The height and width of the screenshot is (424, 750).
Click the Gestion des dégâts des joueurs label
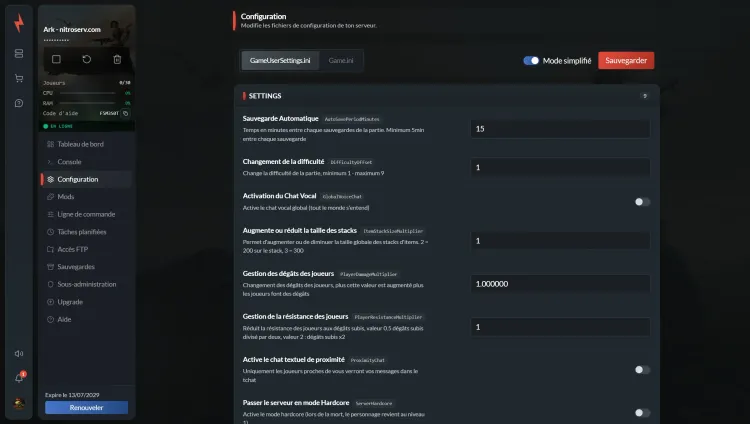pyautogui.click(x=288, y=273)
